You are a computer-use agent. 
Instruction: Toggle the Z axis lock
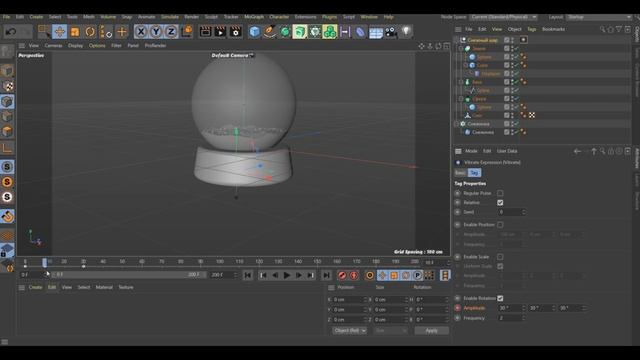(171, 31)
